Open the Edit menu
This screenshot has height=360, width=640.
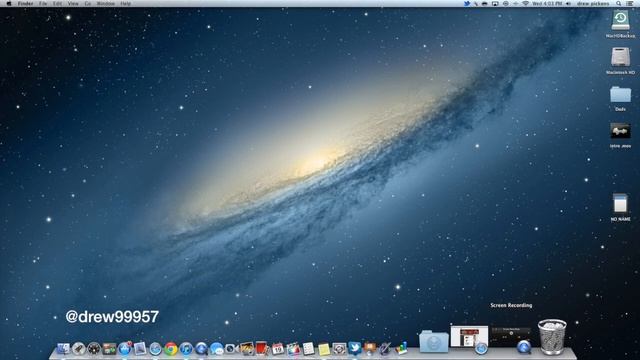(x=58, y=3)
